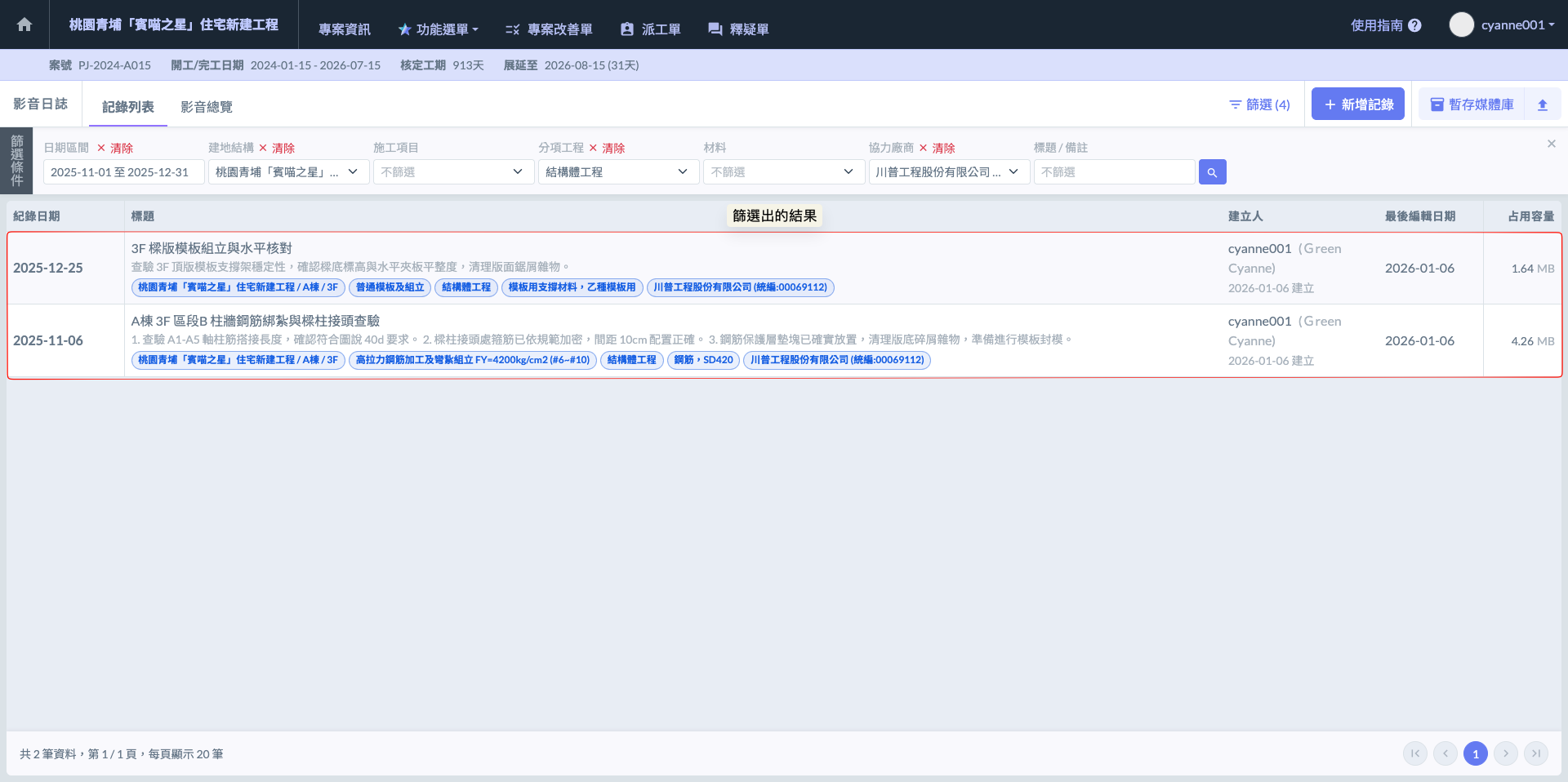Click the home icon in top bar
Viewport: 1568px width, 782px height.
point(24,24)
